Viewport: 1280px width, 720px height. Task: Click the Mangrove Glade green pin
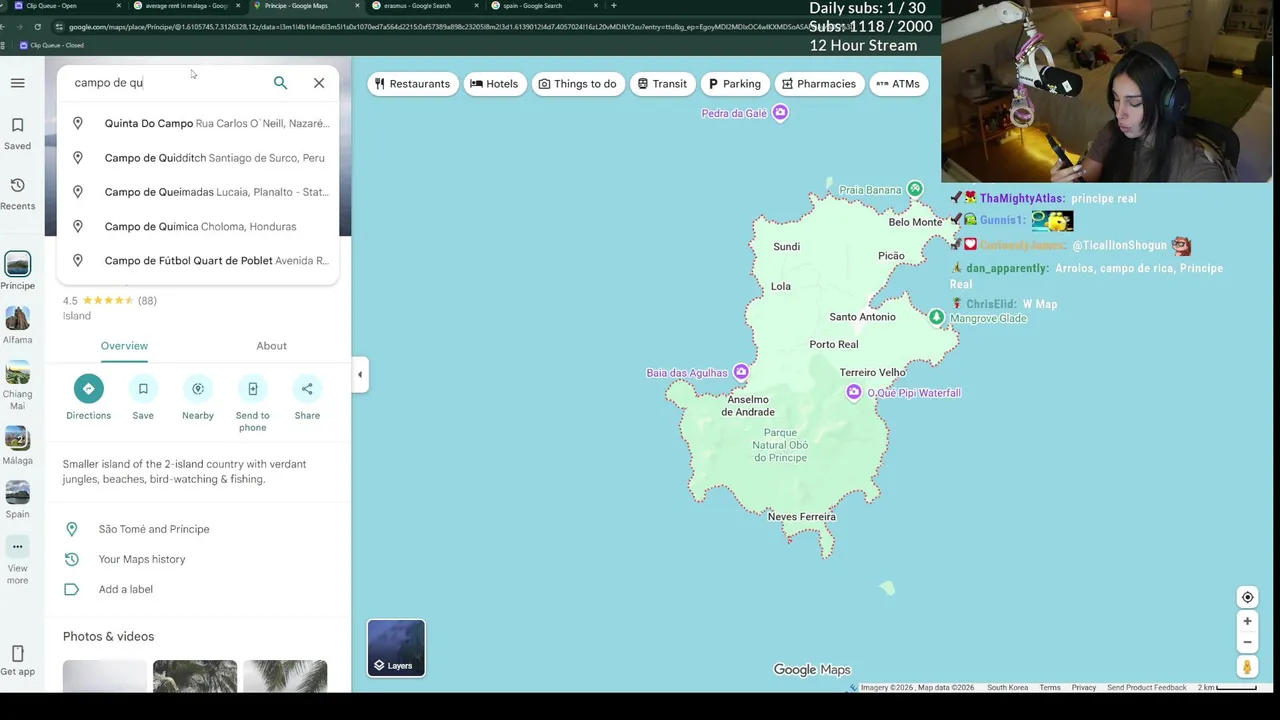pyautogui.click(x=936, y=317)
